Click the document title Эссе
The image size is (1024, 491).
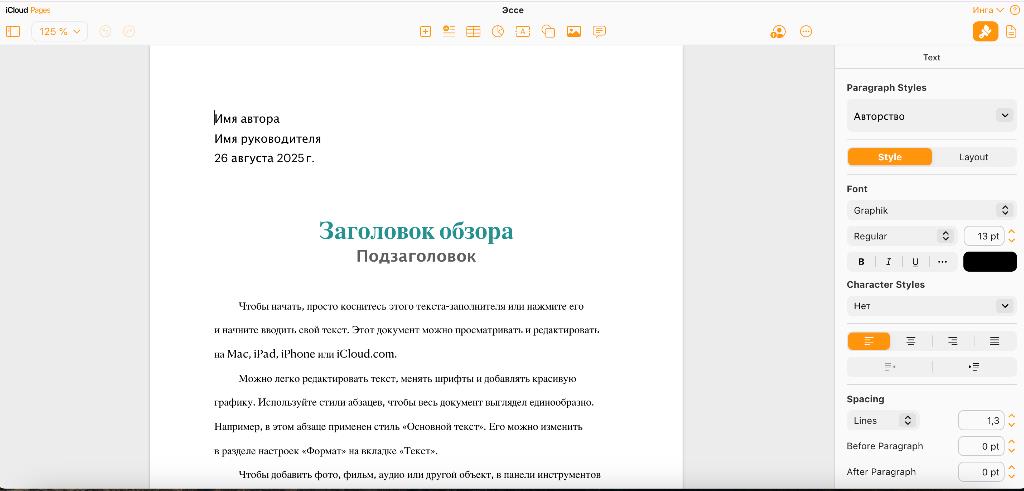[x=513, y=10]
